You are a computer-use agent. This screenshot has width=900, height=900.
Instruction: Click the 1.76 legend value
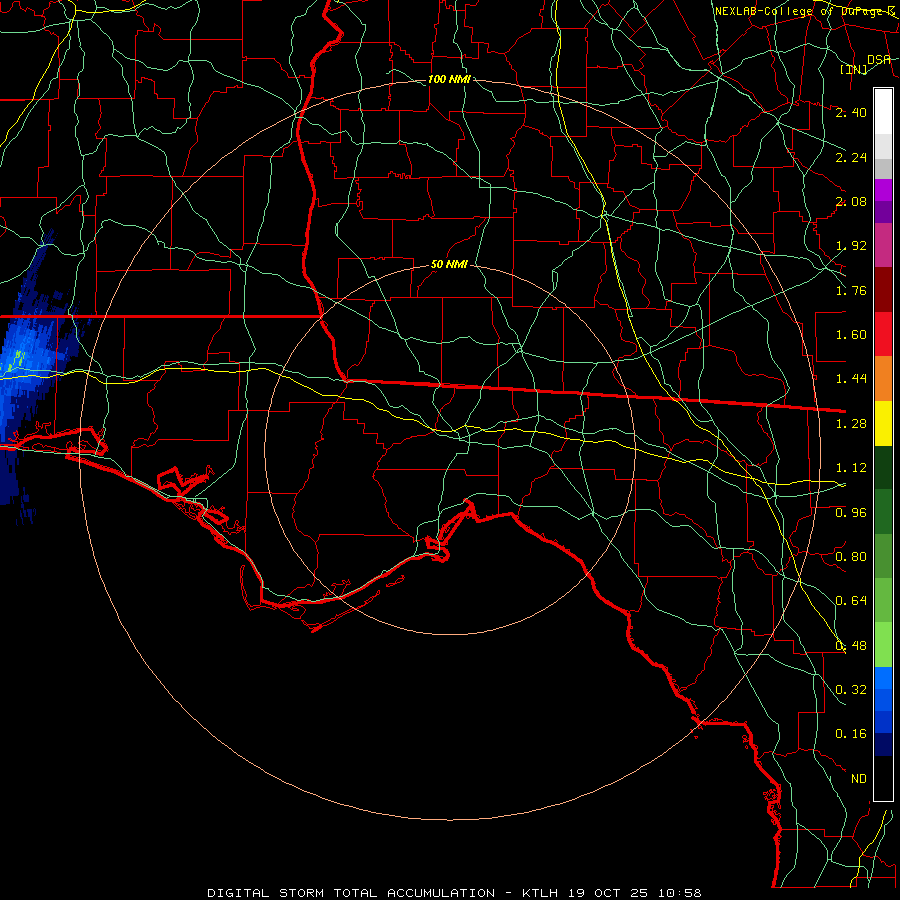pyautogui.click(x=851, y=290)
